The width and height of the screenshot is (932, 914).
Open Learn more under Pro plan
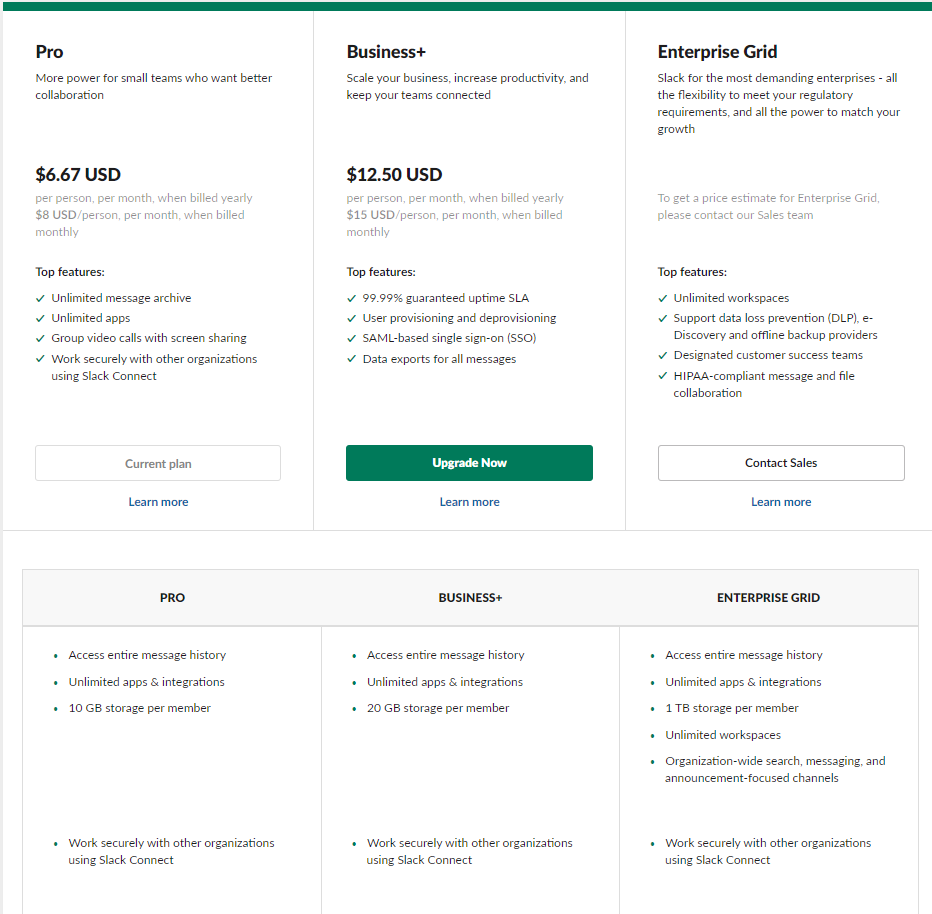(158, 502)
